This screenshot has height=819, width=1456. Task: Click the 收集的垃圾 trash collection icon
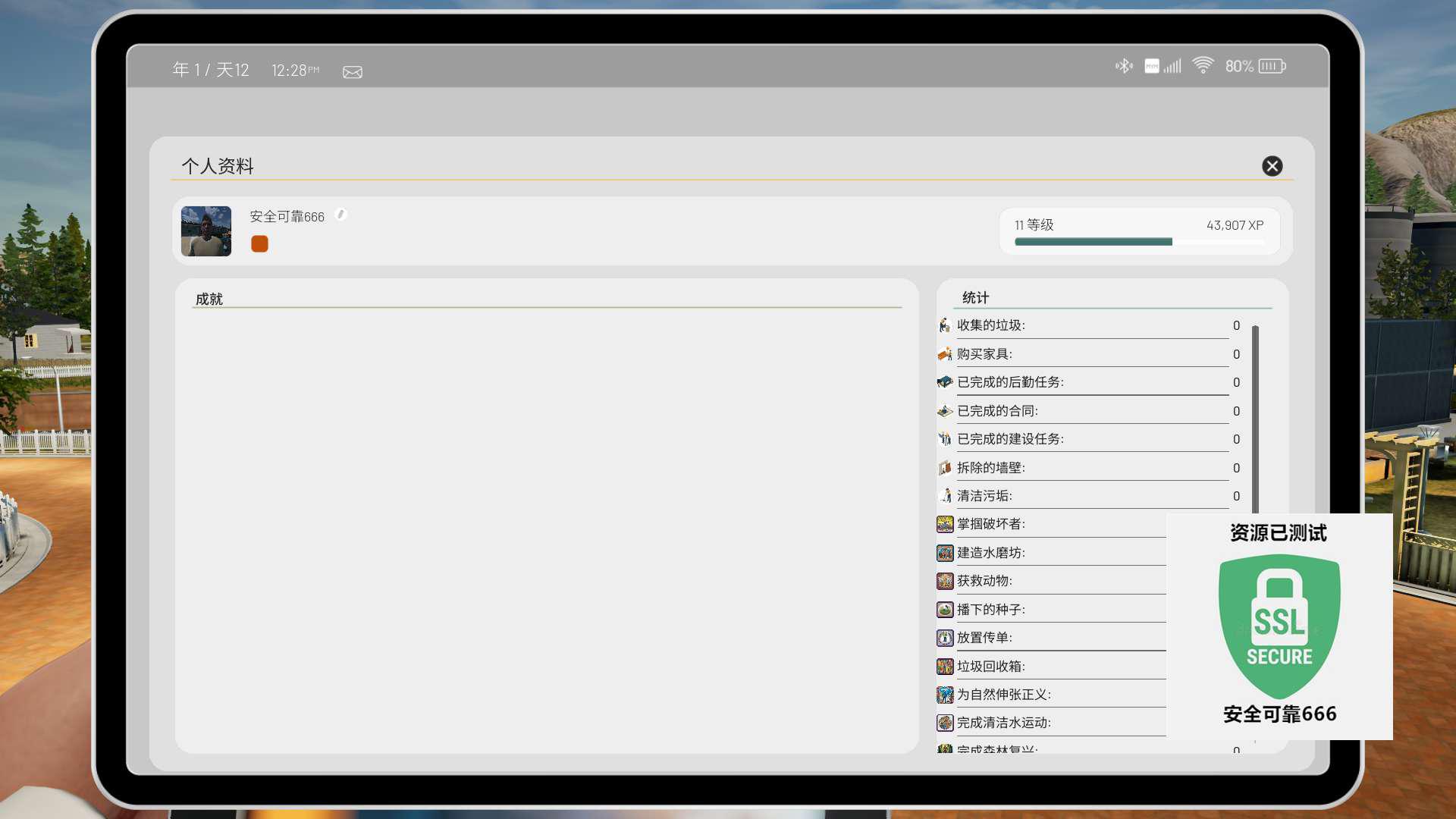tap(945, 325)
